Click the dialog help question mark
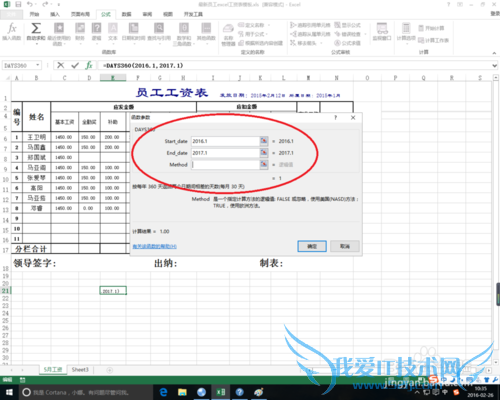 (x=336, y=117)
